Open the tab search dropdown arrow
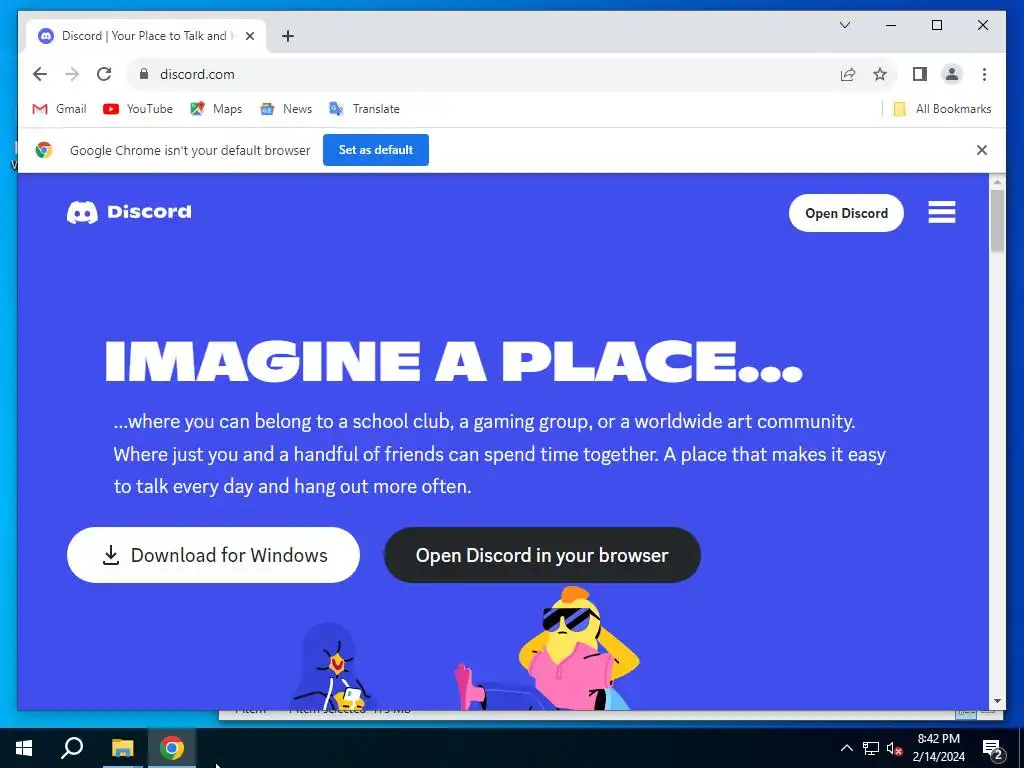This screenshot has height=768, width=1024. pyautogui.click(x=844, y=25)
